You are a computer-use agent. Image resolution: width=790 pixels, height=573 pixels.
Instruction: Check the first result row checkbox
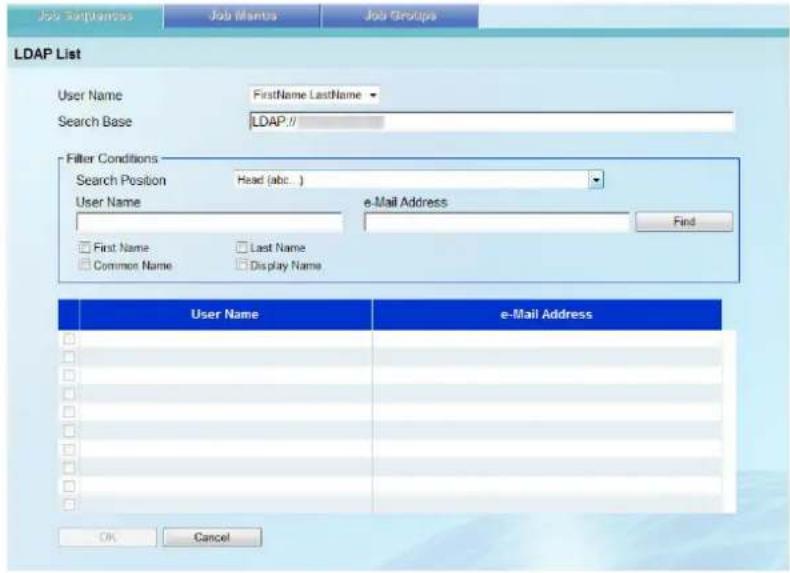pyautogui.click(x=69, y=339)
